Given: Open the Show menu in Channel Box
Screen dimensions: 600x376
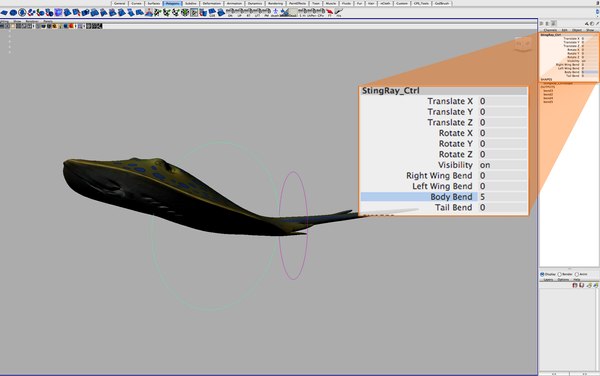Looking at the screenshot, I should pos(590,30).
